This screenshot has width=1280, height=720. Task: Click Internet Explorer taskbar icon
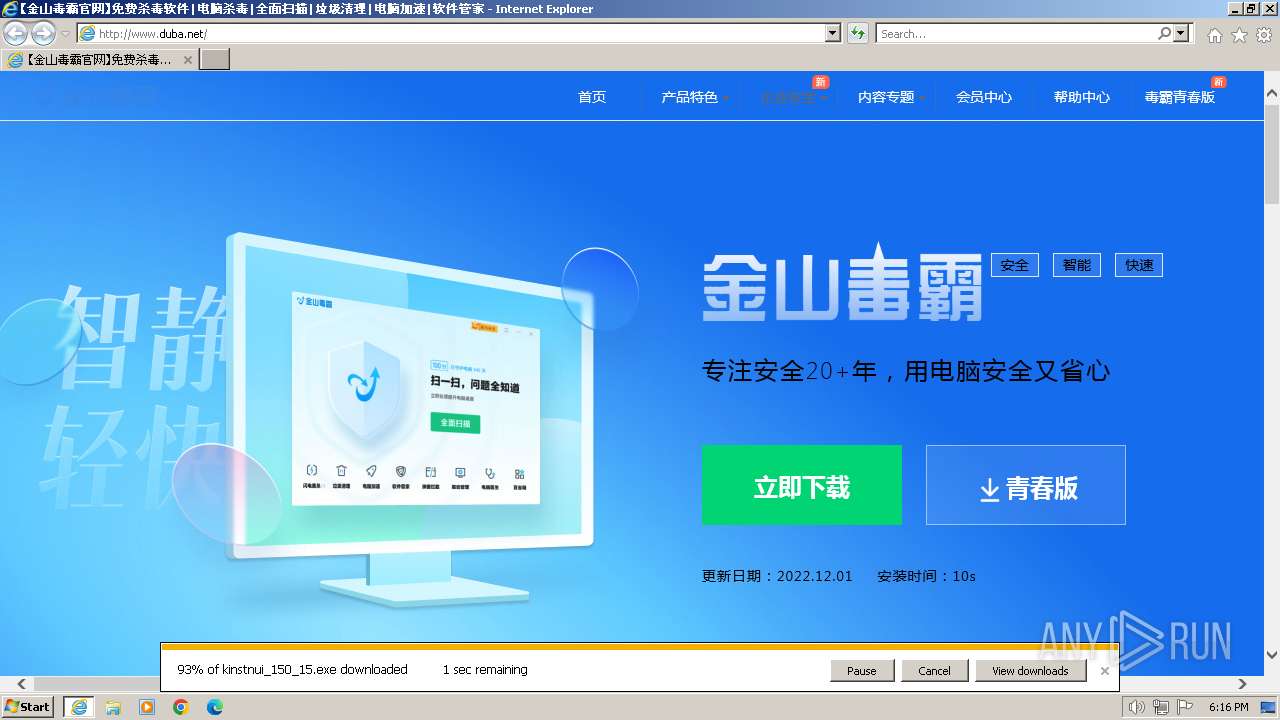[x=78, y=707]
